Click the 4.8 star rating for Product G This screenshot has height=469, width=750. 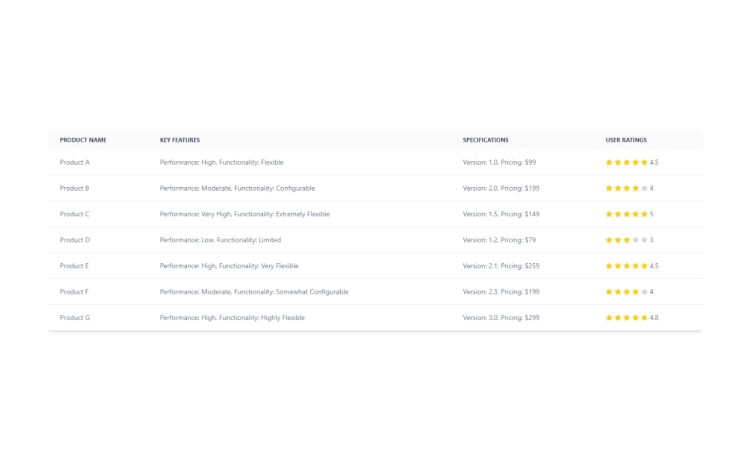click(x=632, y=317)
